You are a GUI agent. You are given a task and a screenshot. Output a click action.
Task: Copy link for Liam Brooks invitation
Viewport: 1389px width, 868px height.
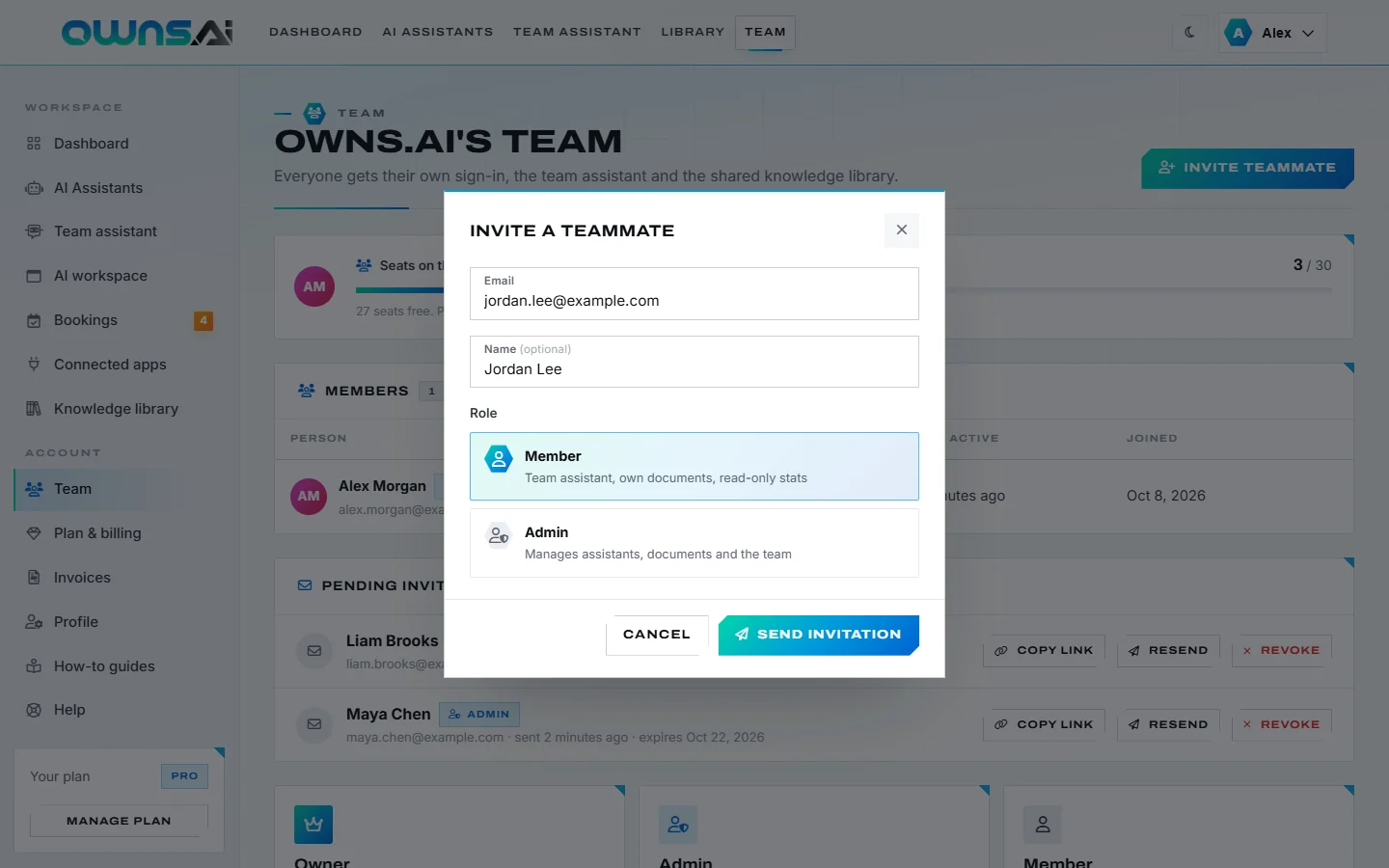click(x=1044, y=650)
